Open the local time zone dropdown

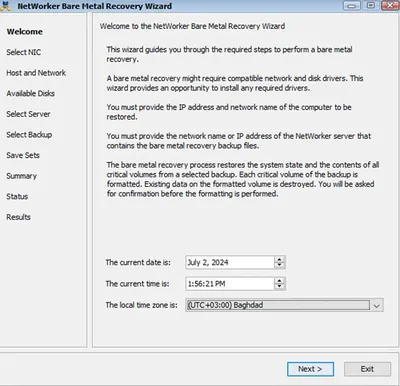tap(377, 305)
